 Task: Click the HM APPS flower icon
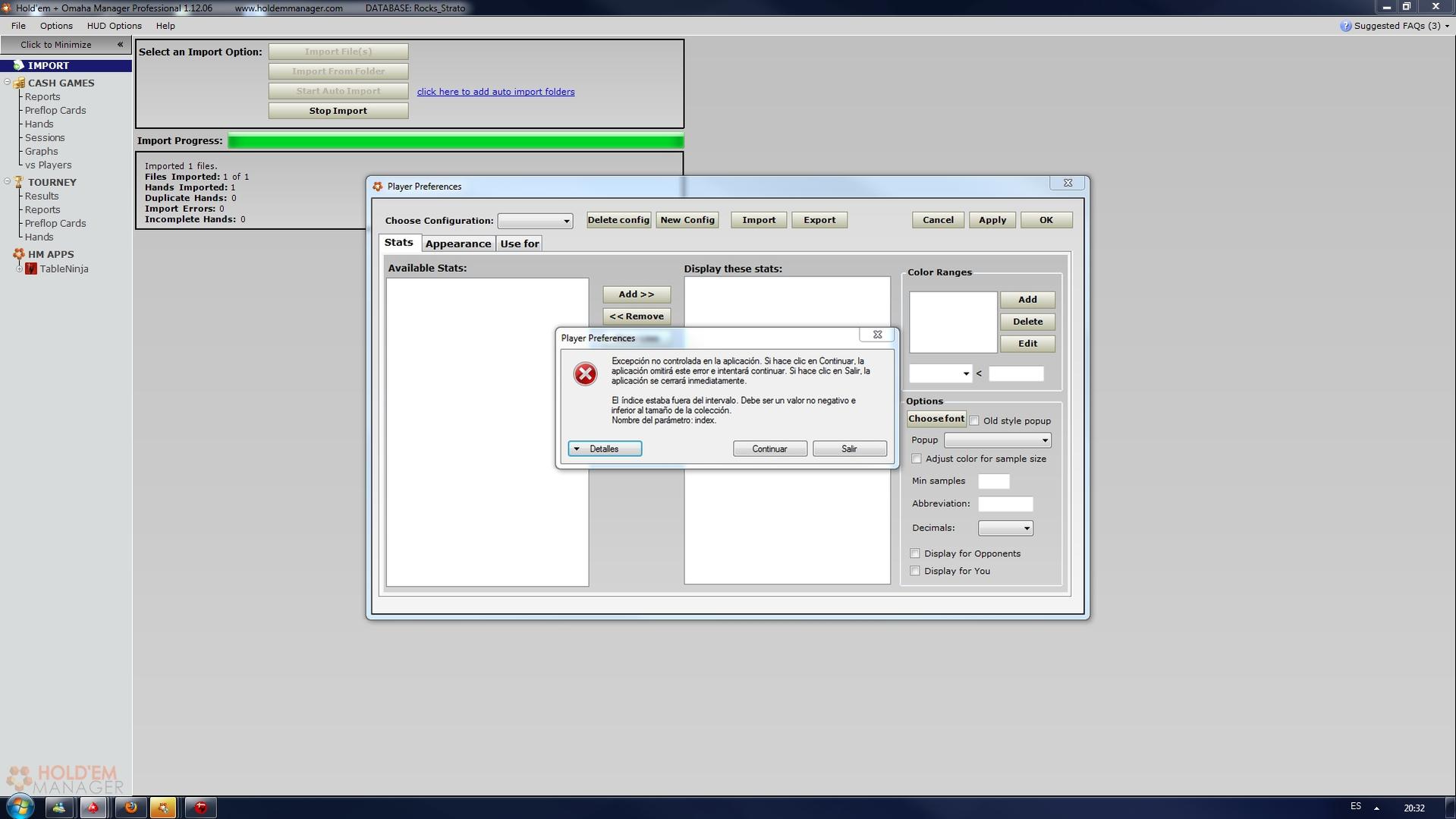(19, 254)
